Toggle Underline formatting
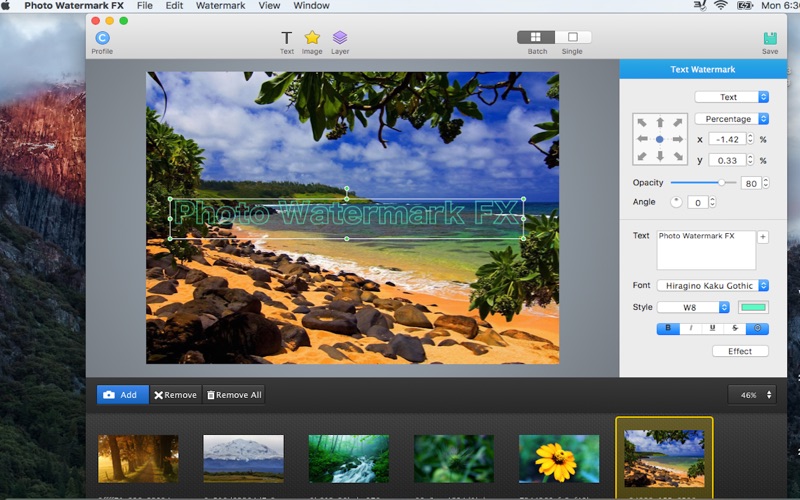 tap(712, 329)
